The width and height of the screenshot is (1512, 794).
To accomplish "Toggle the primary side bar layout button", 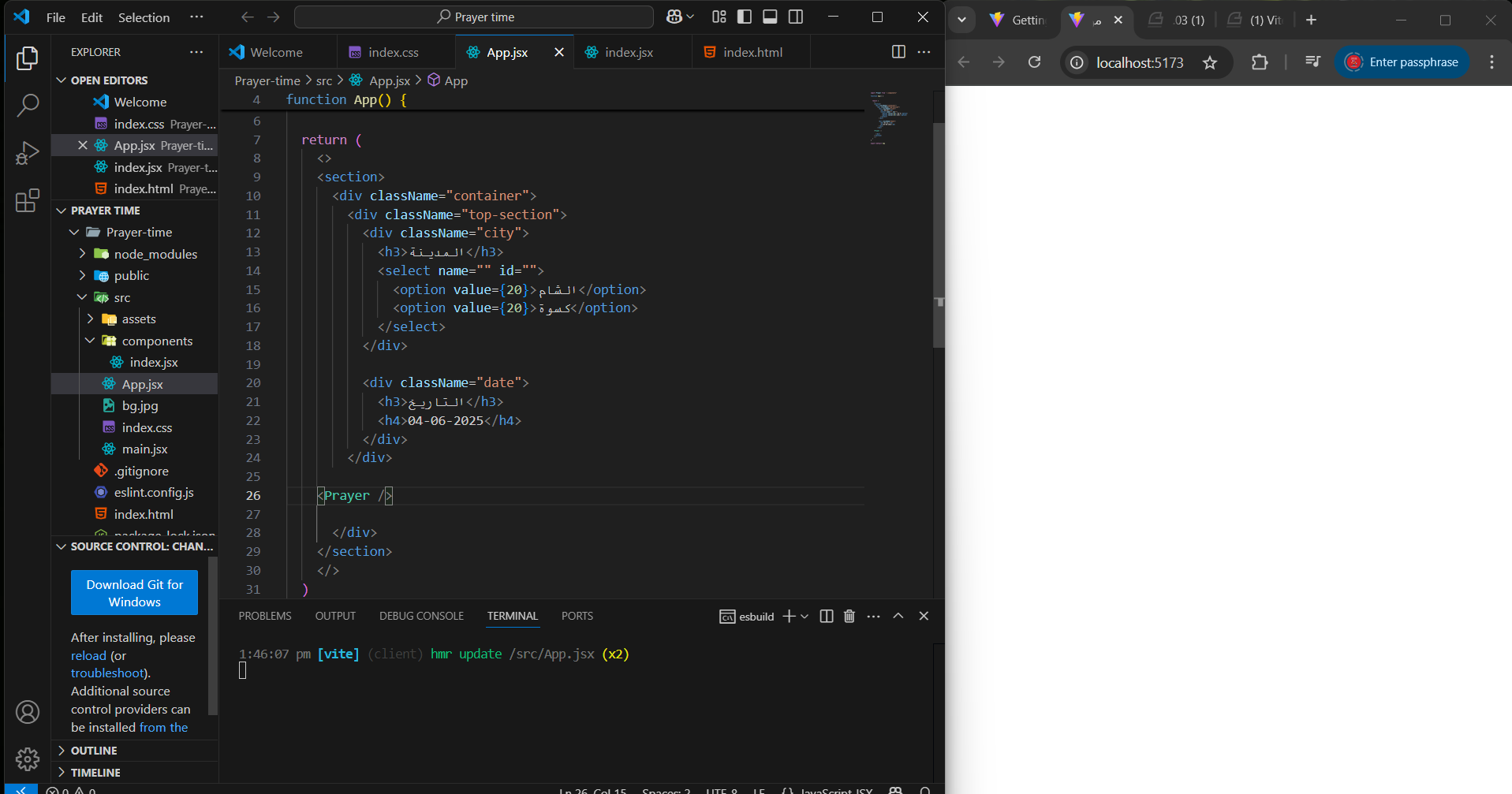I will coord(745,17).
